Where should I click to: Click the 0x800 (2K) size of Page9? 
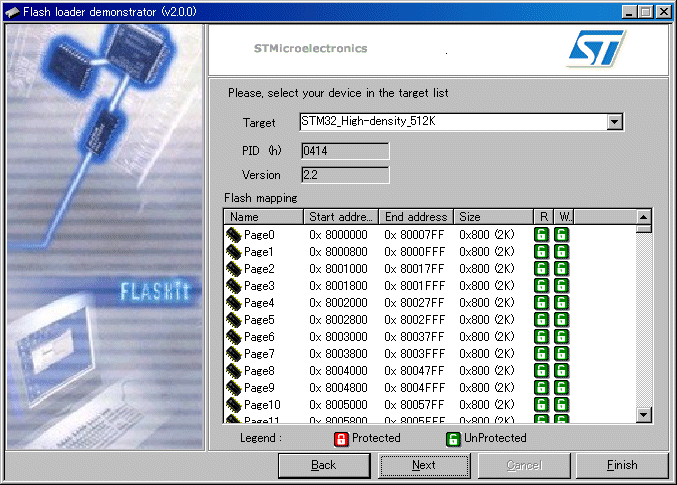(x=487, y=388)
